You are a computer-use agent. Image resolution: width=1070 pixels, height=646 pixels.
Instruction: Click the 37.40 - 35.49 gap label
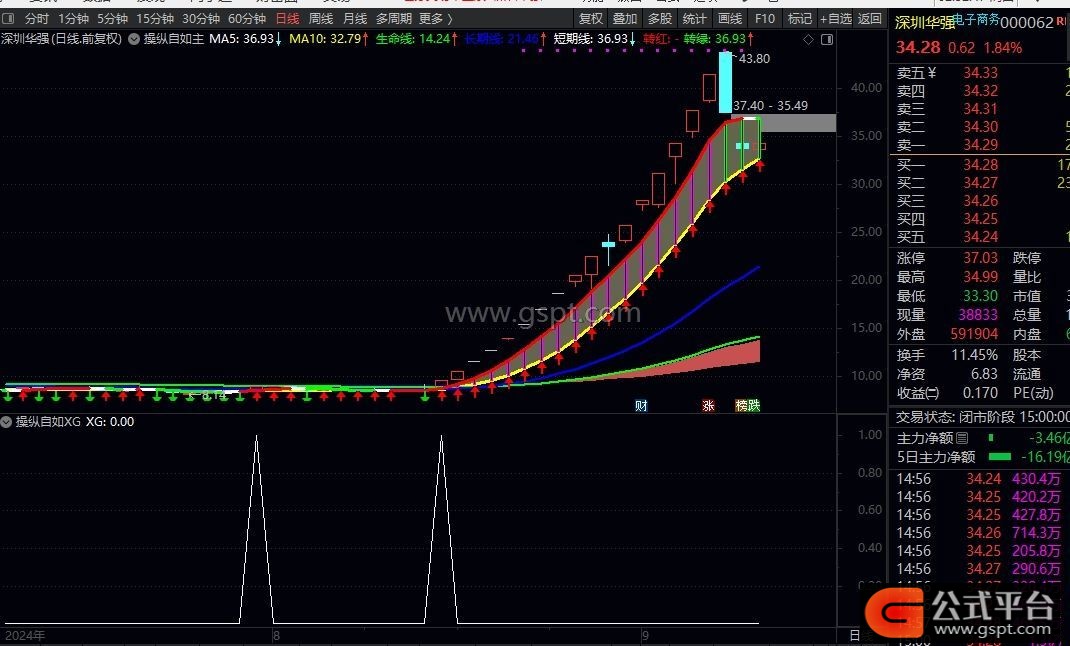point(770,106)
